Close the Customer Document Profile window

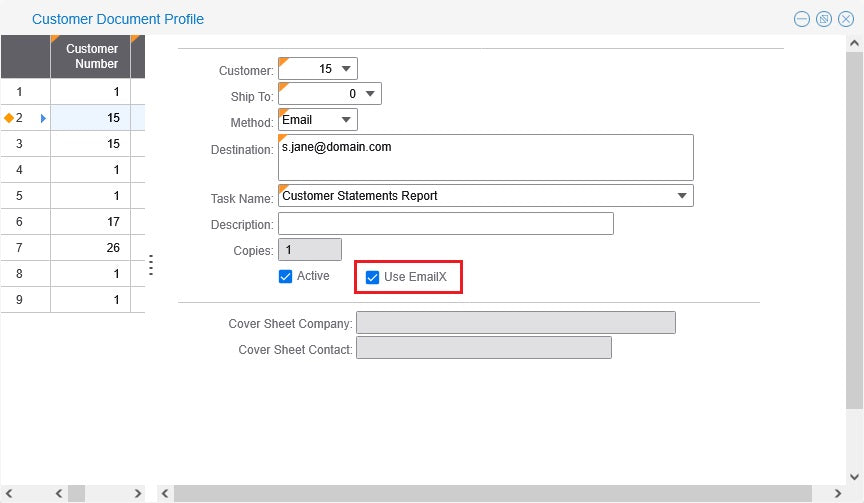pos(846,19)
